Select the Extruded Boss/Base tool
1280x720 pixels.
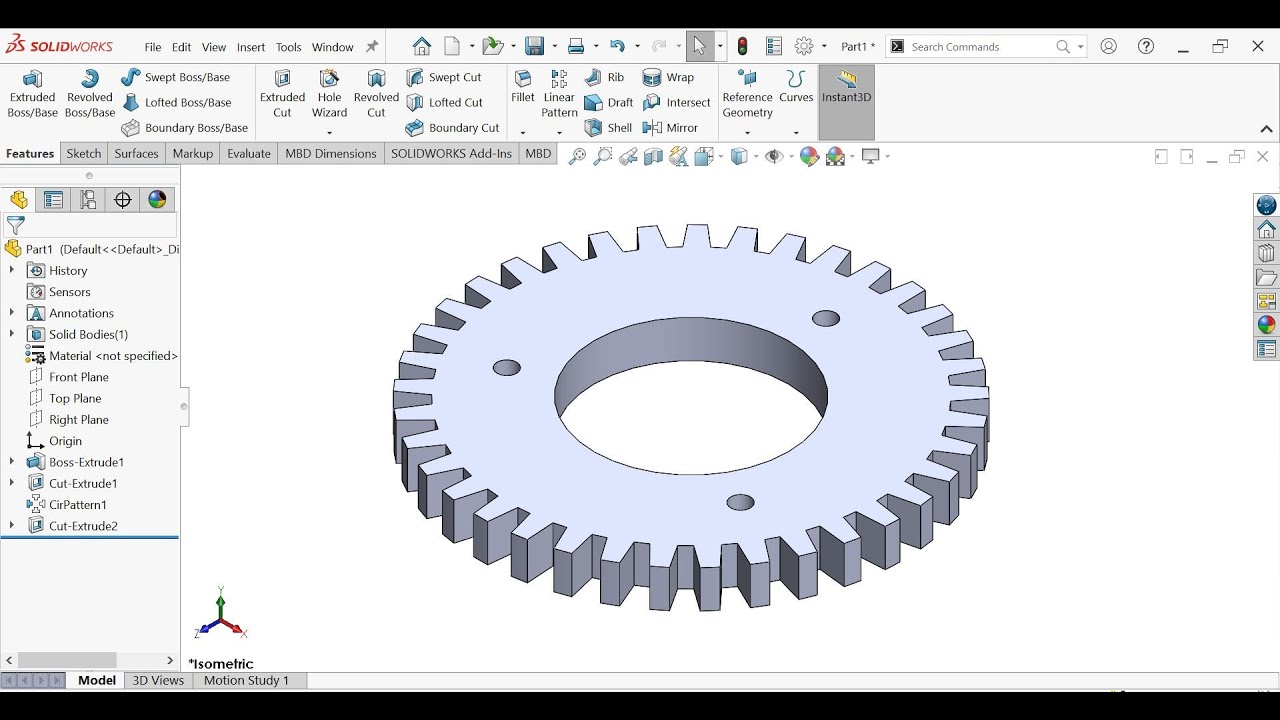click(32, 94)
